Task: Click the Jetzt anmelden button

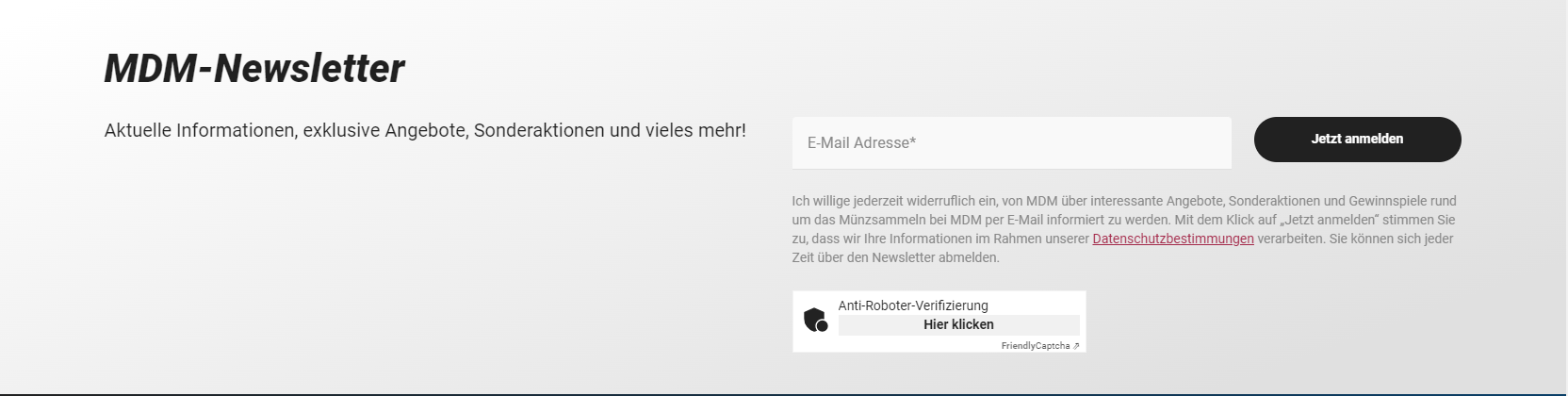Action: 1357,140
